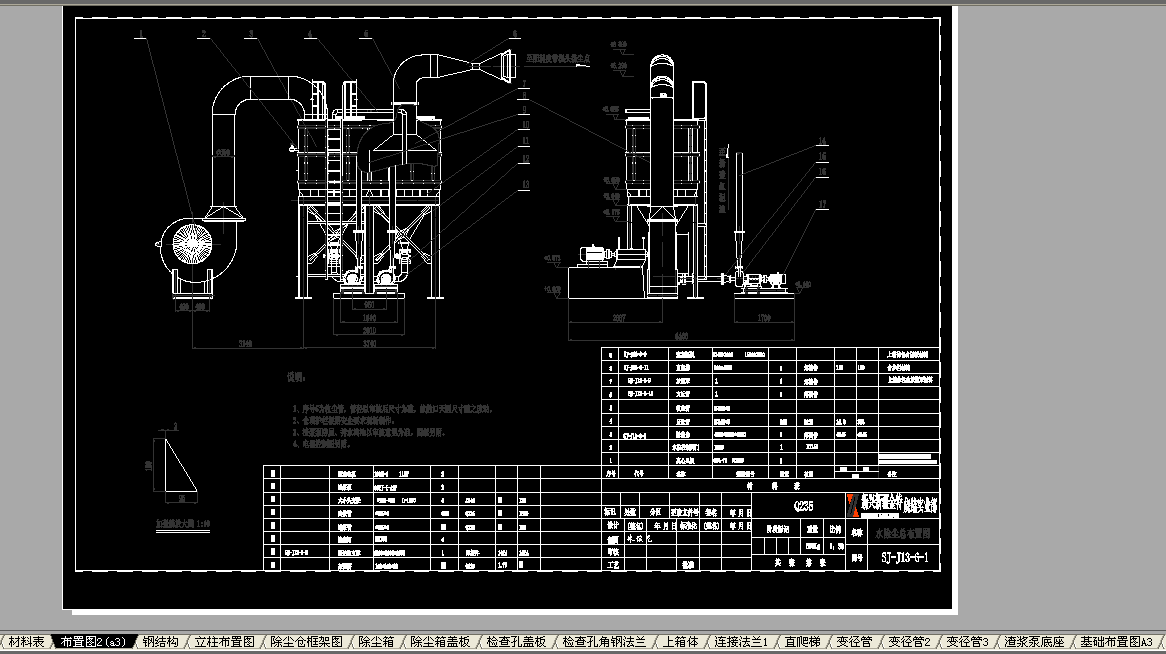Select the 材料表 header in parts table
Viewport: 1166px width, 654px height.
coord(773,486)
